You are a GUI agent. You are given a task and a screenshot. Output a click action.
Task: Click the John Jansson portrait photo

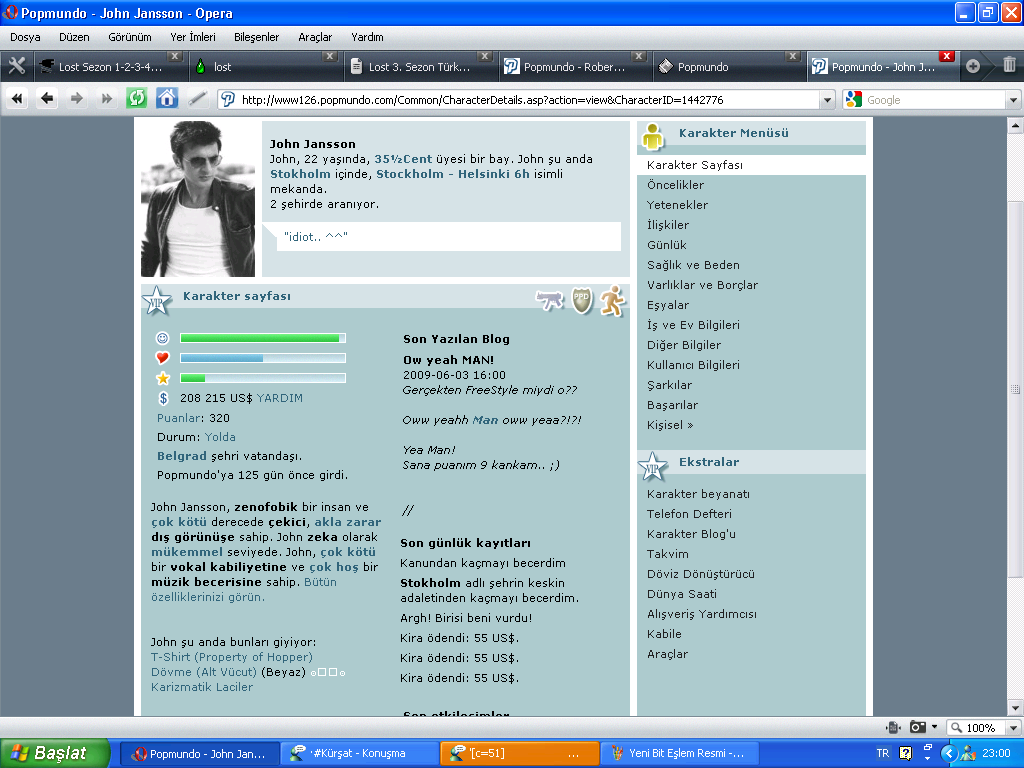198,199
